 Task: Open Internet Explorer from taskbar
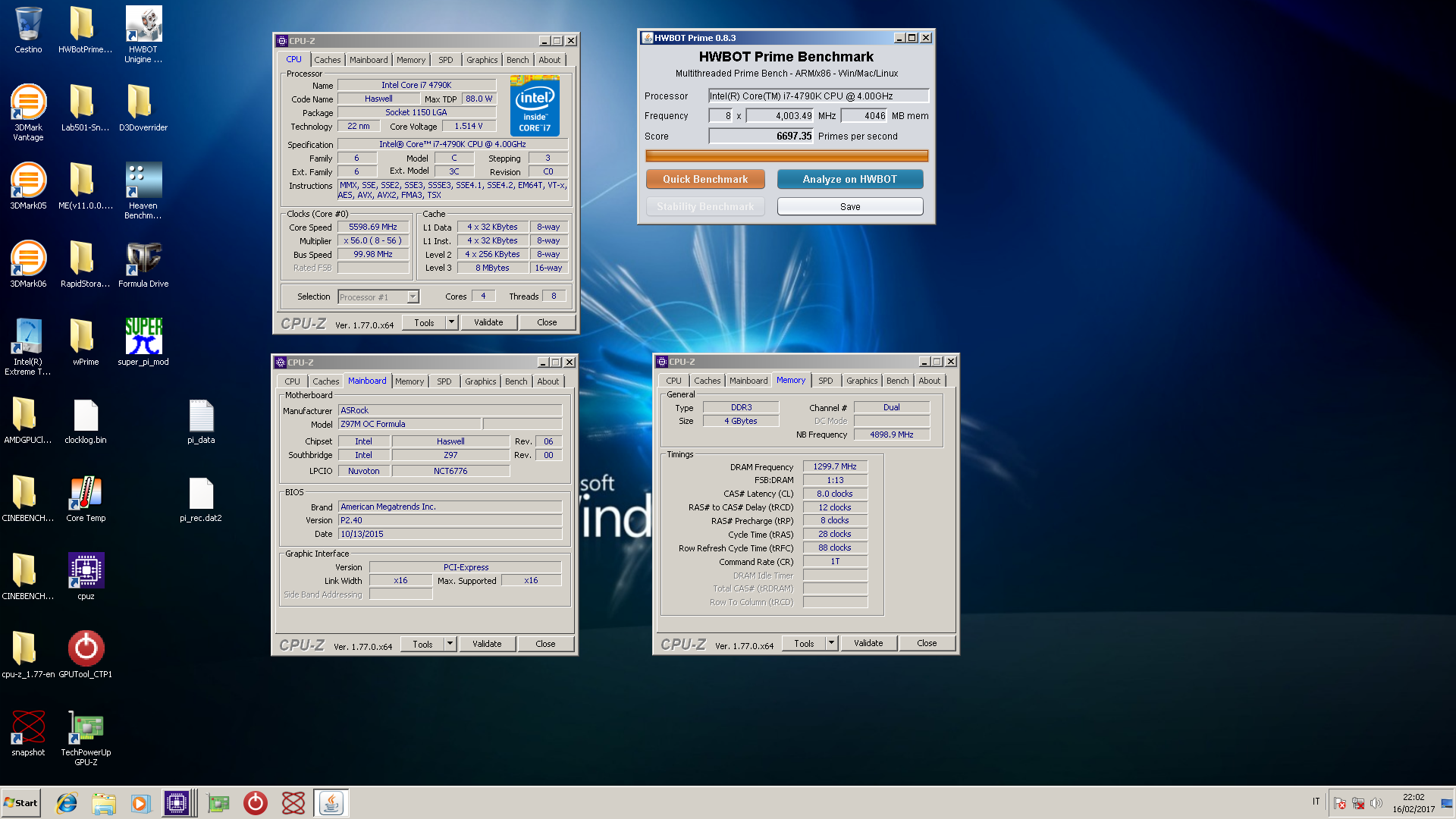click(x=67, y=803)
